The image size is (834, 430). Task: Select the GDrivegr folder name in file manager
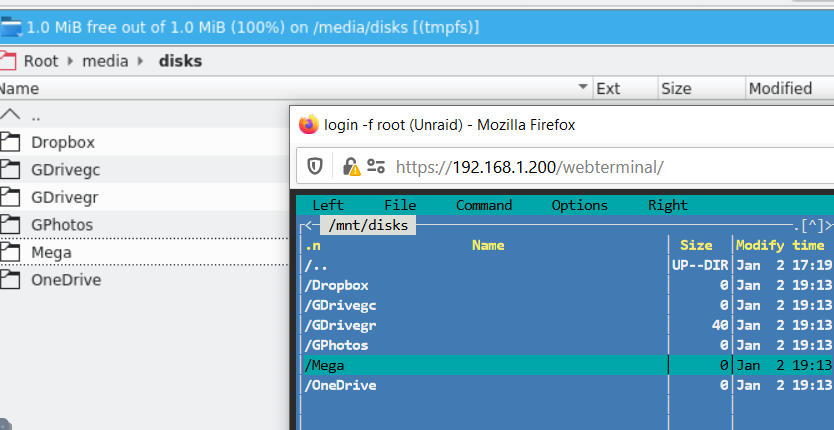coord(65,197)
